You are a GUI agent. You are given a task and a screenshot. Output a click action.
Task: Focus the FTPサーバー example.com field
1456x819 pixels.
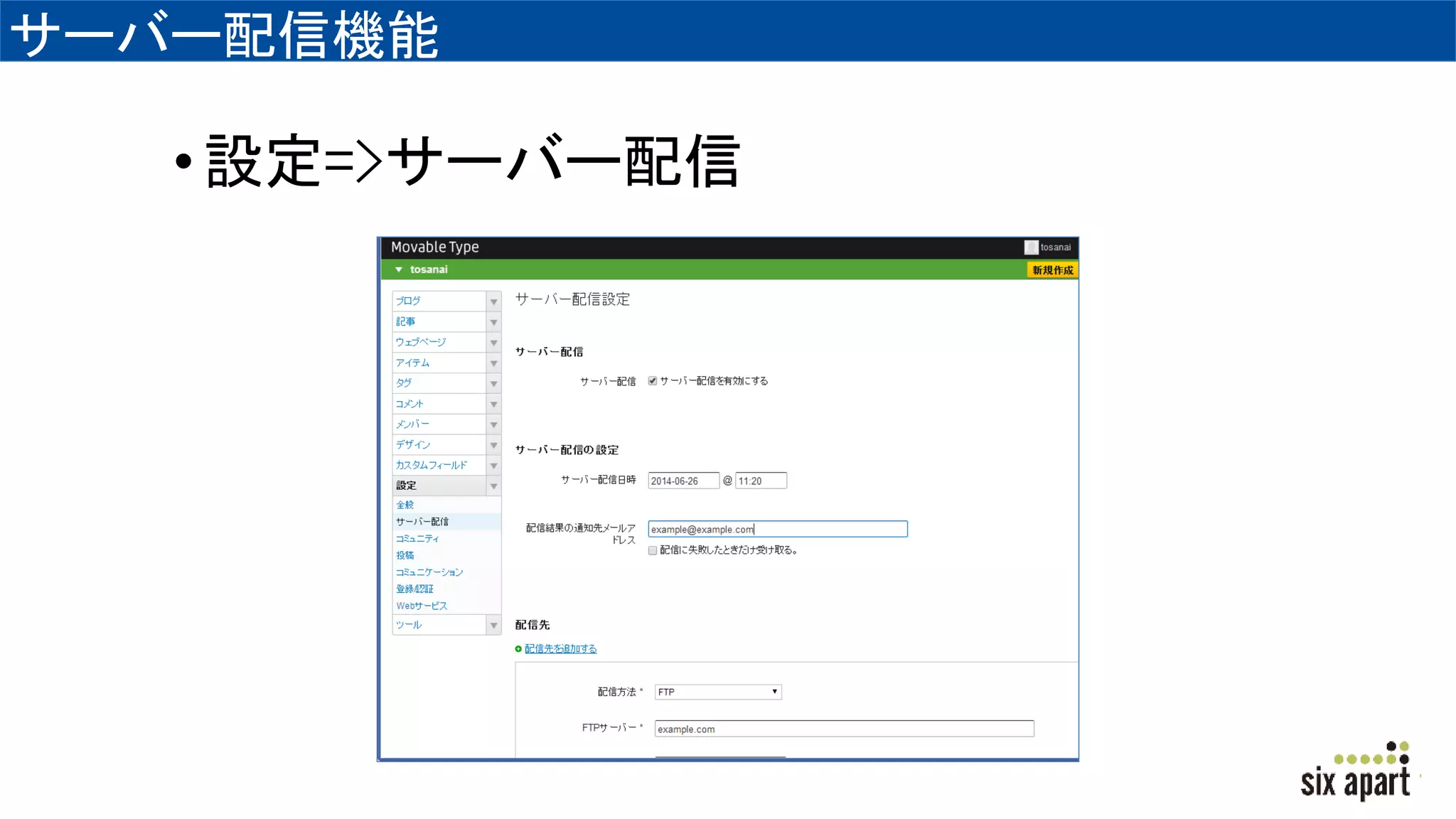click(844, 729)
